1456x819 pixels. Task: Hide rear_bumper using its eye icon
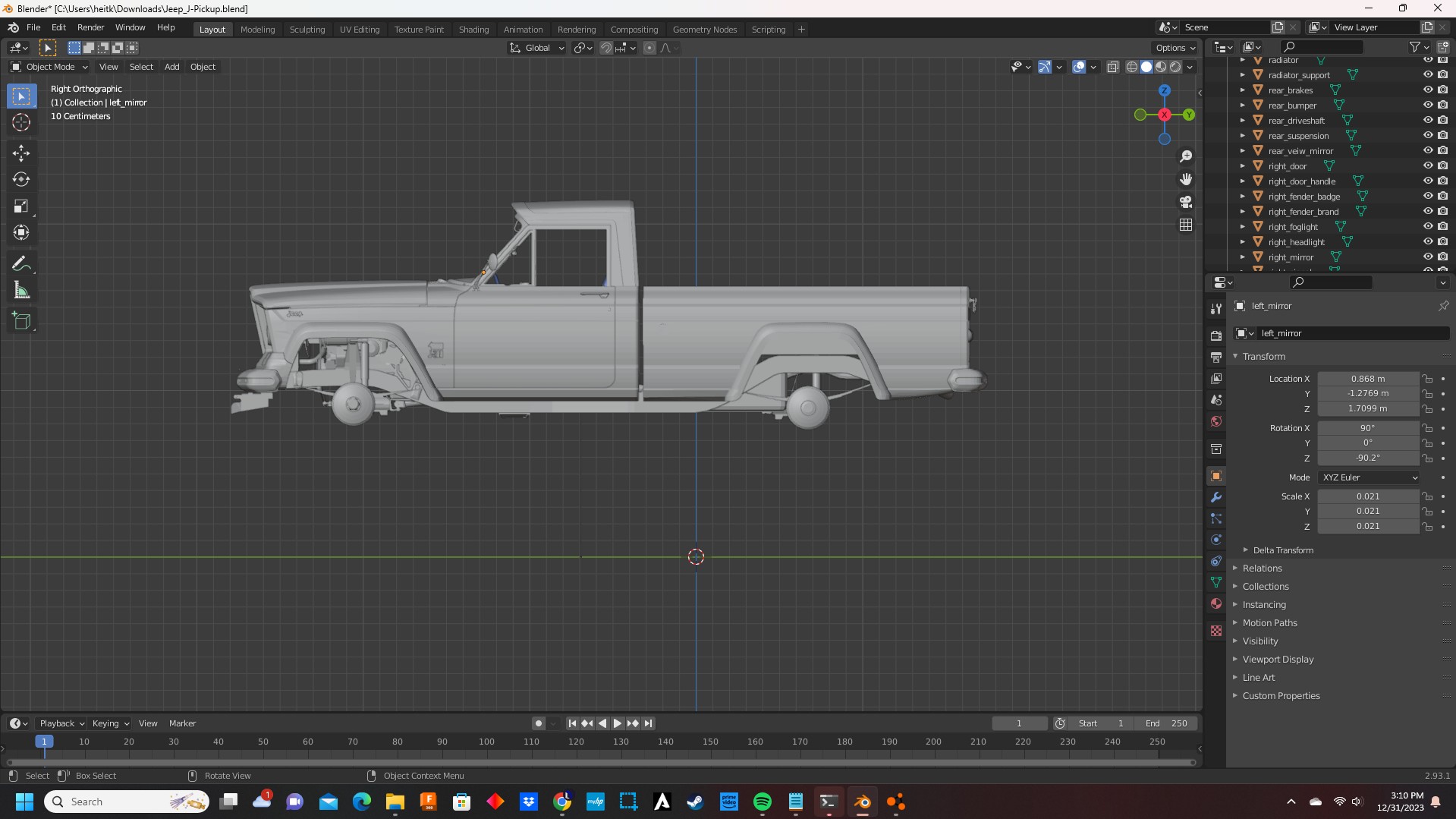[x=1427, y=105]
